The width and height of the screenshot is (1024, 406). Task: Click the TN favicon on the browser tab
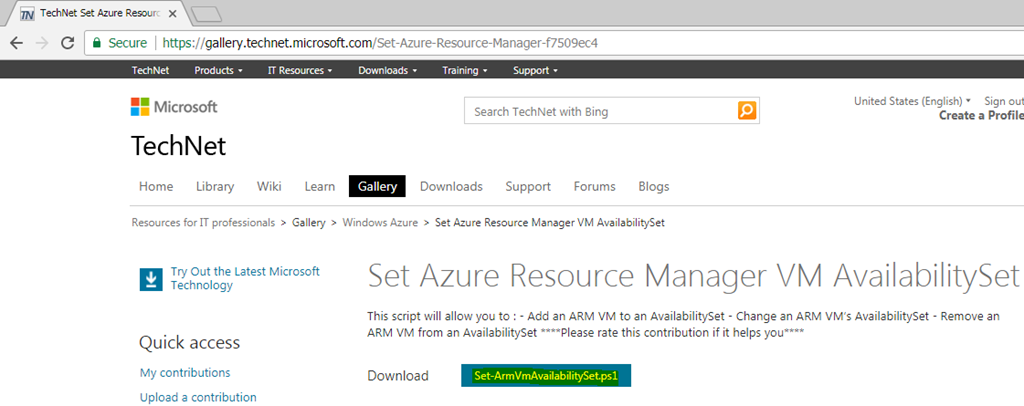pos(27,14)
